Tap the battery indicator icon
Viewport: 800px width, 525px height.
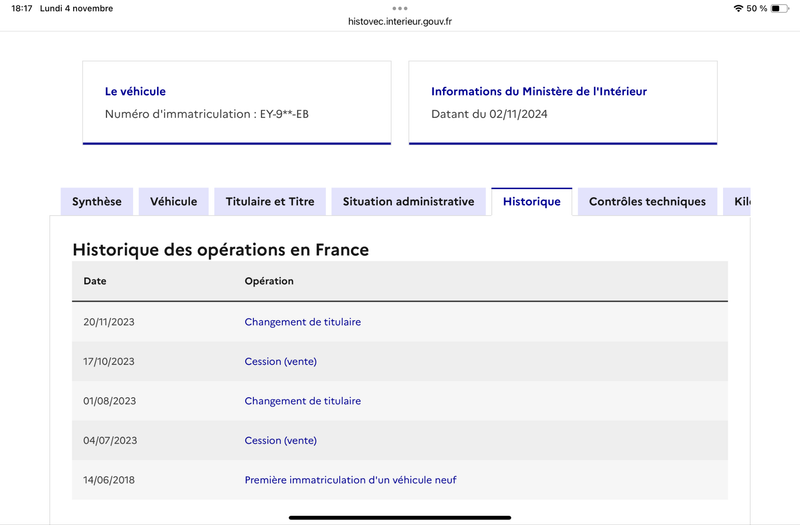[780, 8]
